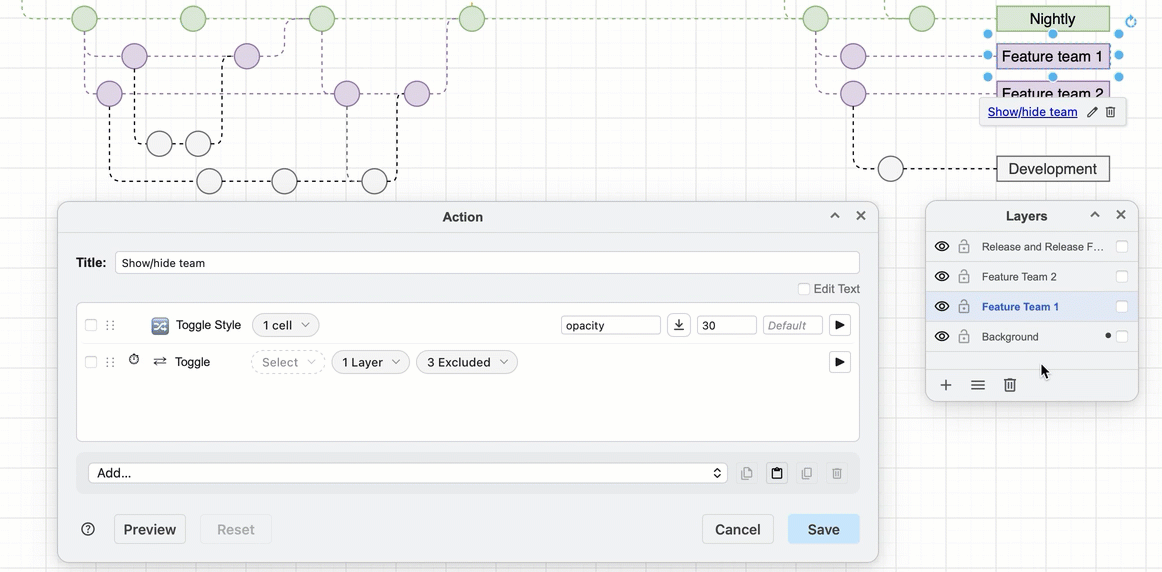Click the paste clipboard icon in Action dialog
Viewport: 1162px width, 572px height.
[x=777, y=473]
